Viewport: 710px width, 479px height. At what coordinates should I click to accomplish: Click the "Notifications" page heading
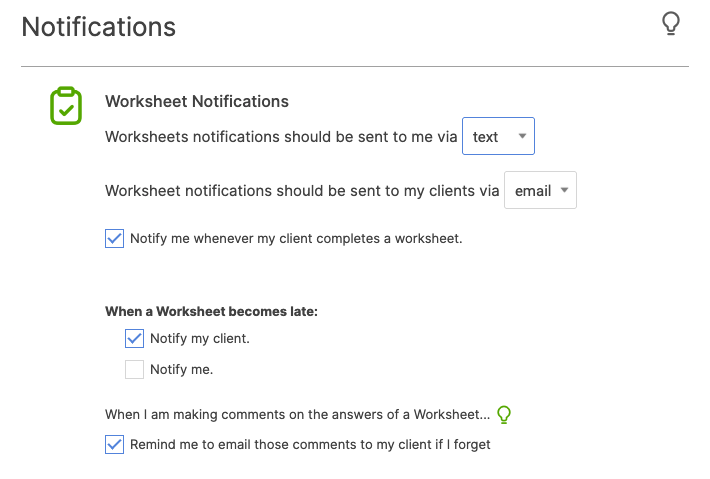pos(99,27)
